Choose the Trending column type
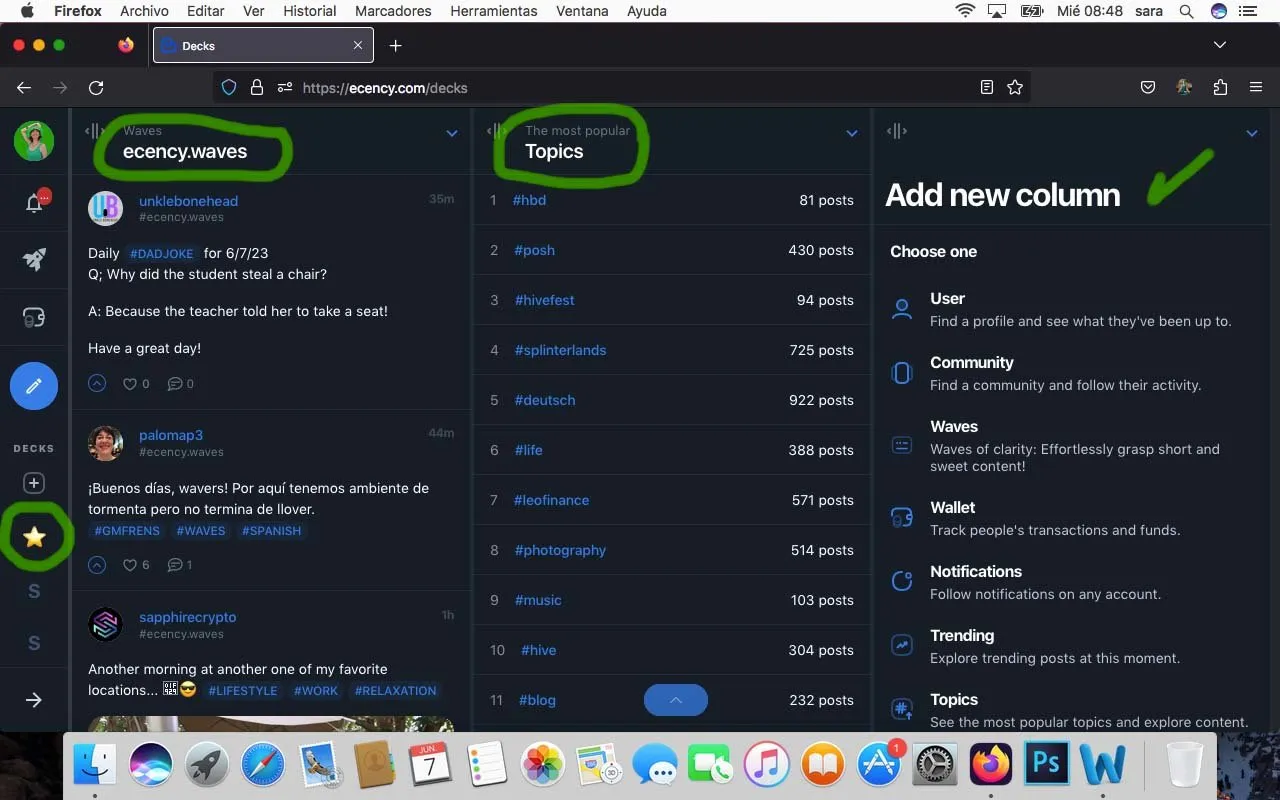The height and width of the screenshot is (800, 1280). pyautogui.click(x=1072, y=646)
